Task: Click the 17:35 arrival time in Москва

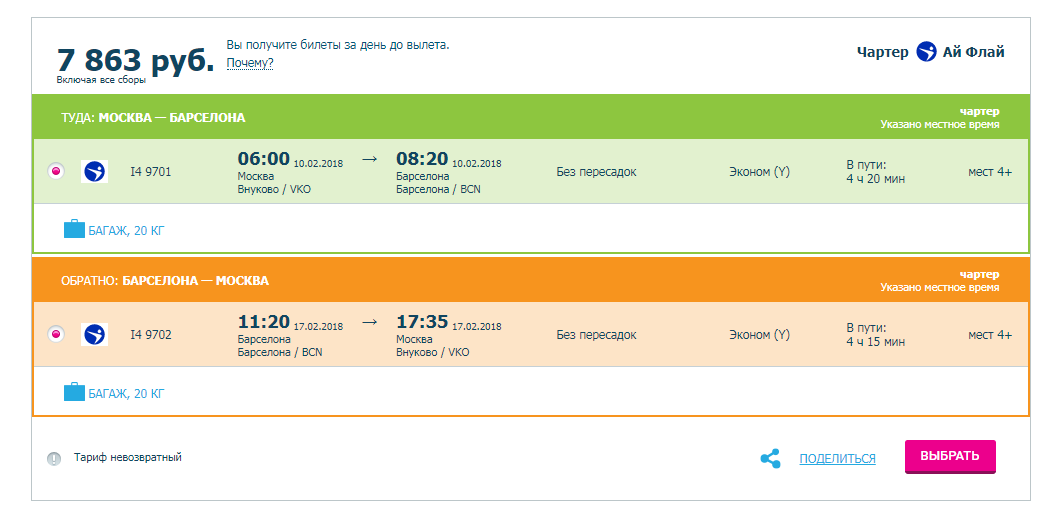Action: (422, 322)
